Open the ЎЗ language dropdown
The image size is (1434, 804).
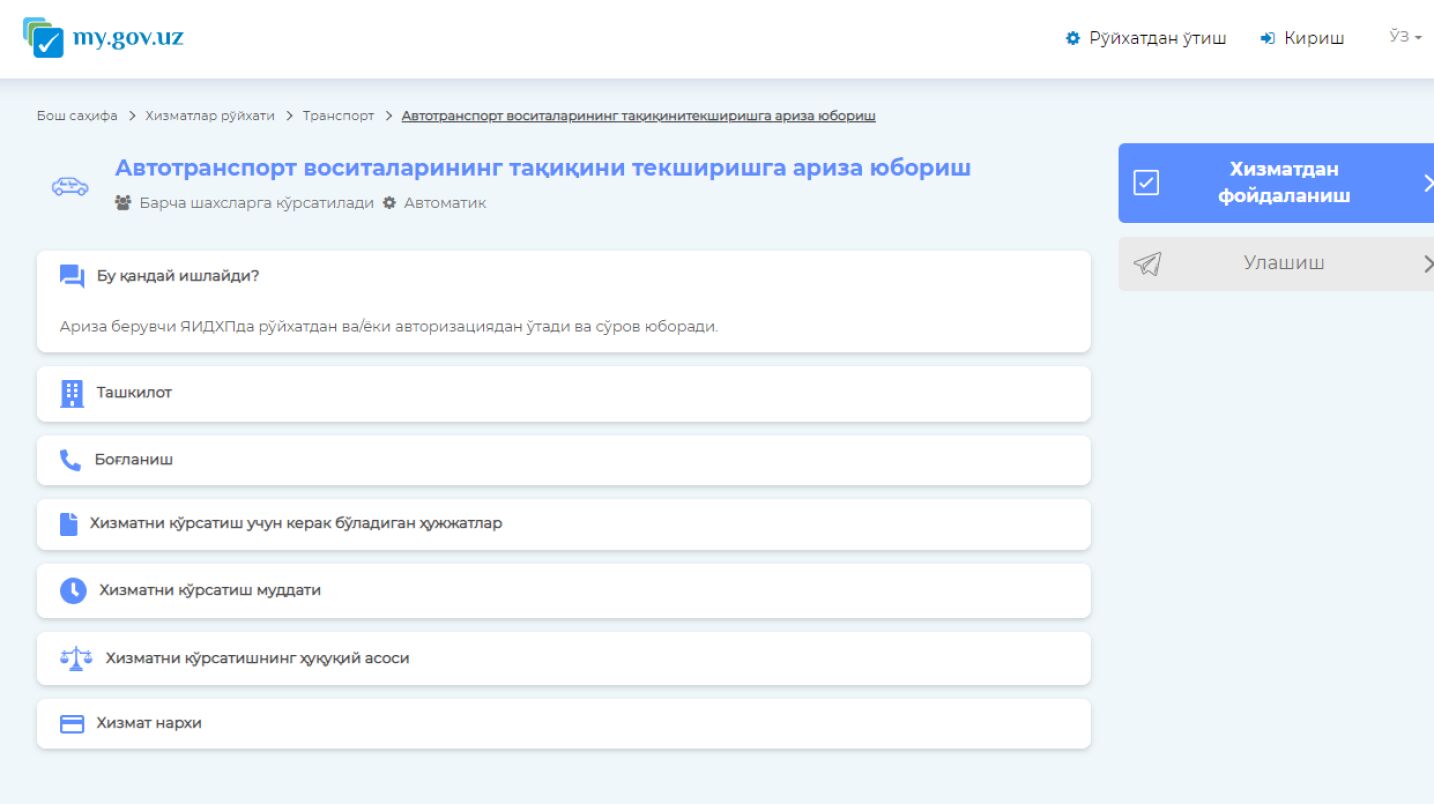click(x=1405, y=37)
